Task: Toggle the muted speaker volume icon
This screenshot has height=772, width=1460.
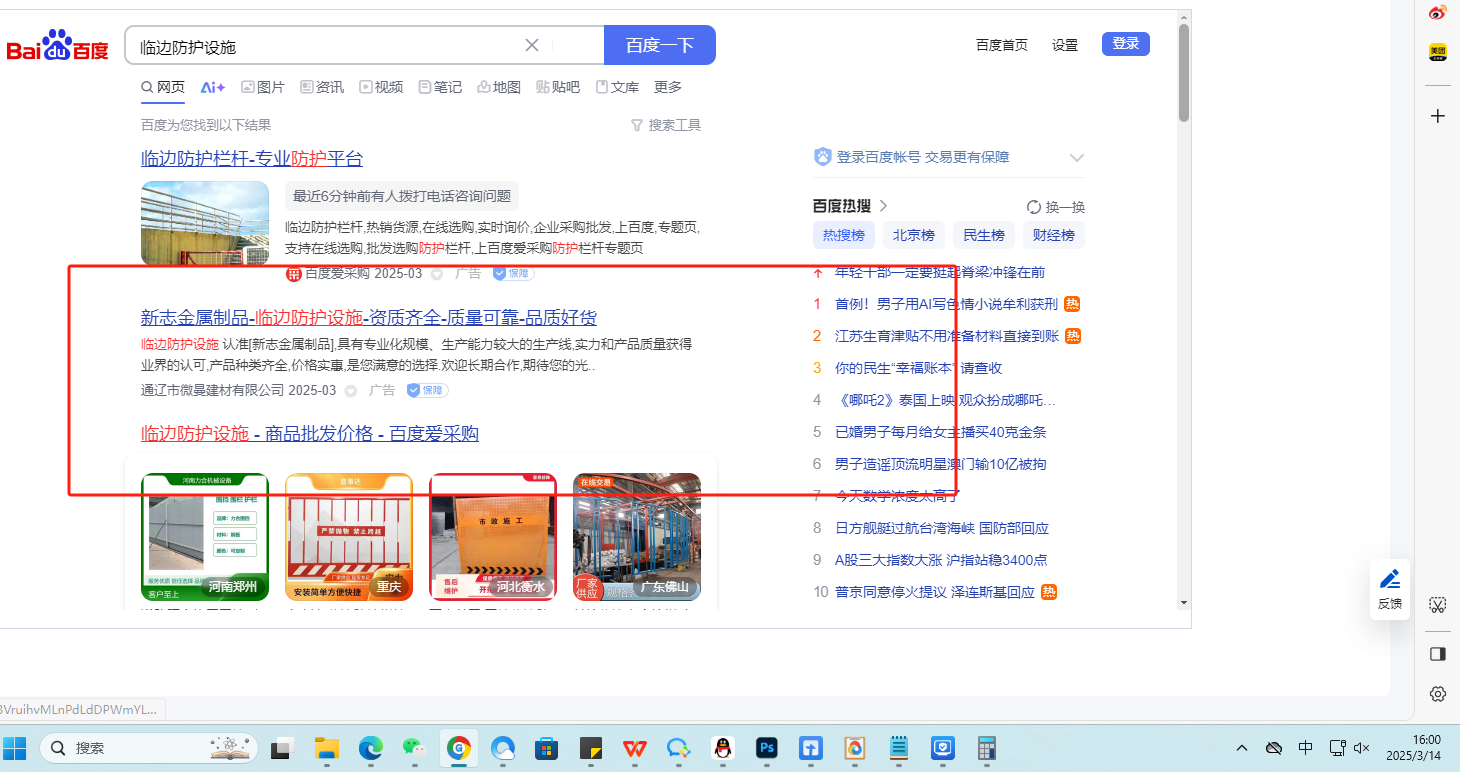Action: (1361, 748)
